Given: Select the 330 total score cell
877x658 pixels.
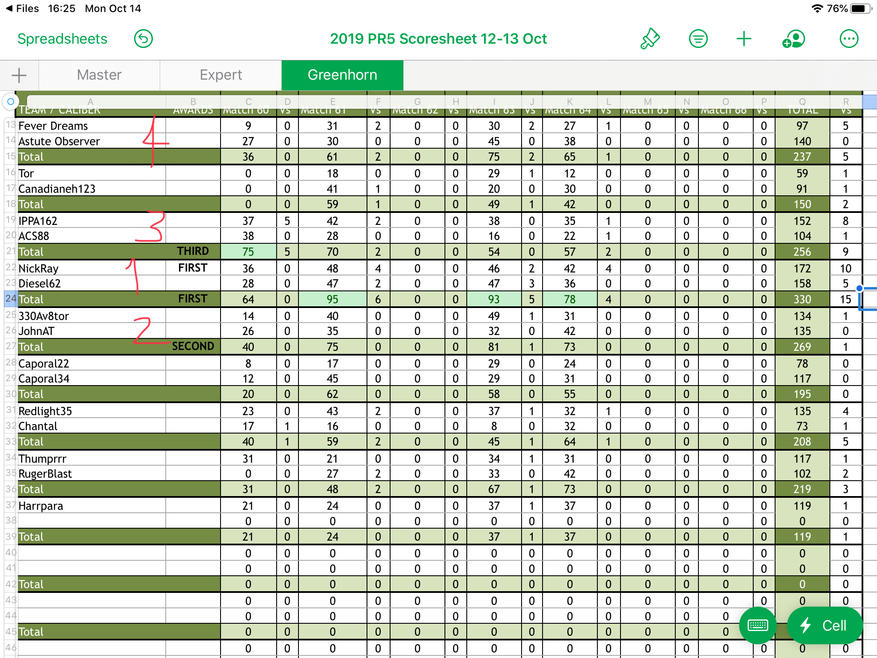Looking at the screenshot, I should tap(802, 299).
